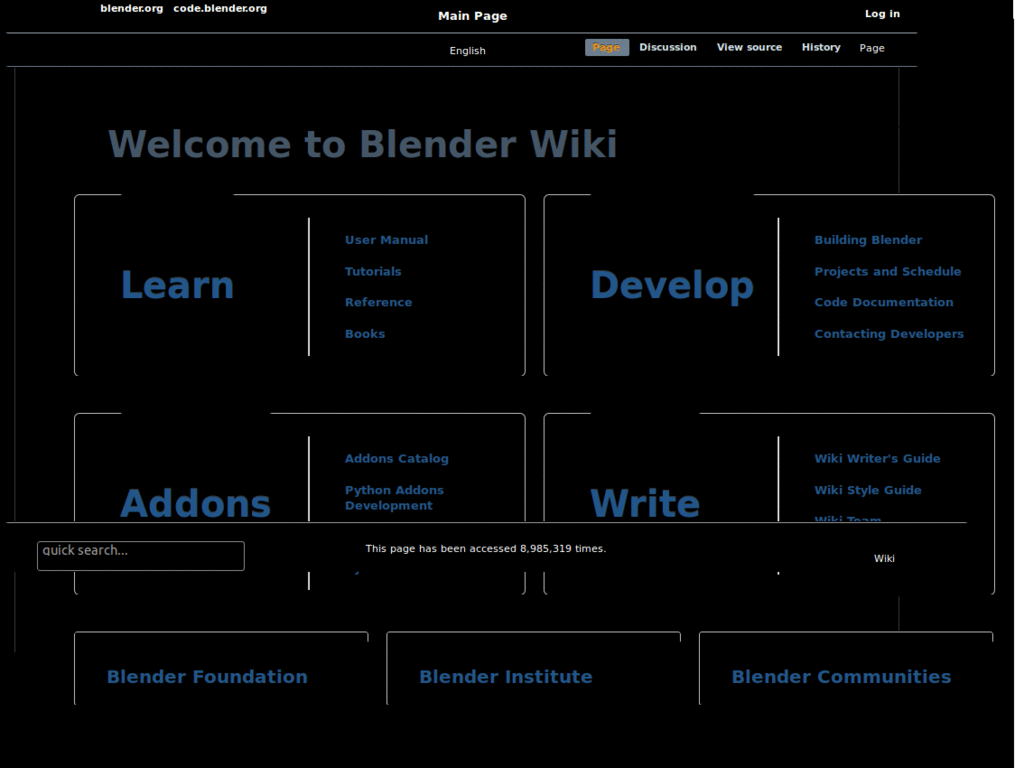The height and width of the screenshot is (768, 1024).
Task: Click the View source tab
Action: 749,47
